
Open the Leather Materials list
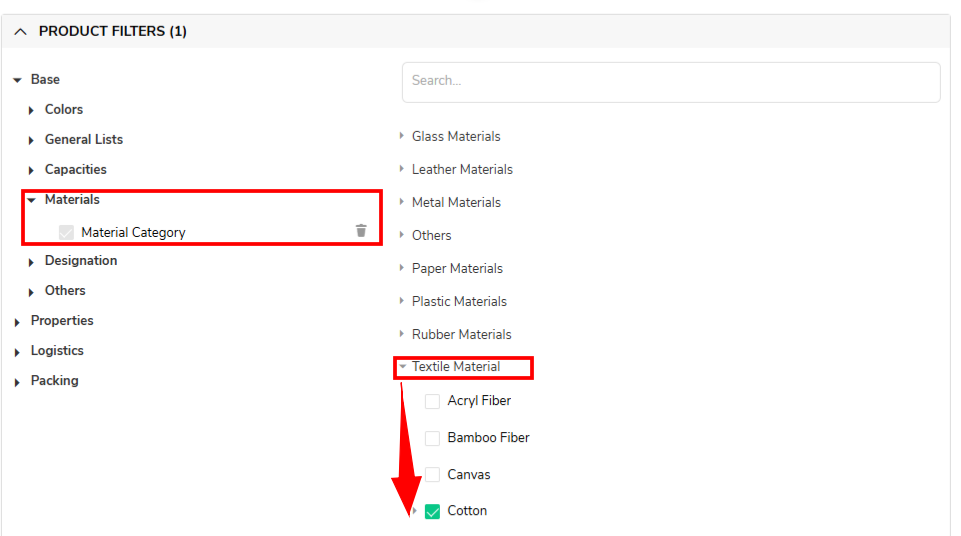coord(462,169)
